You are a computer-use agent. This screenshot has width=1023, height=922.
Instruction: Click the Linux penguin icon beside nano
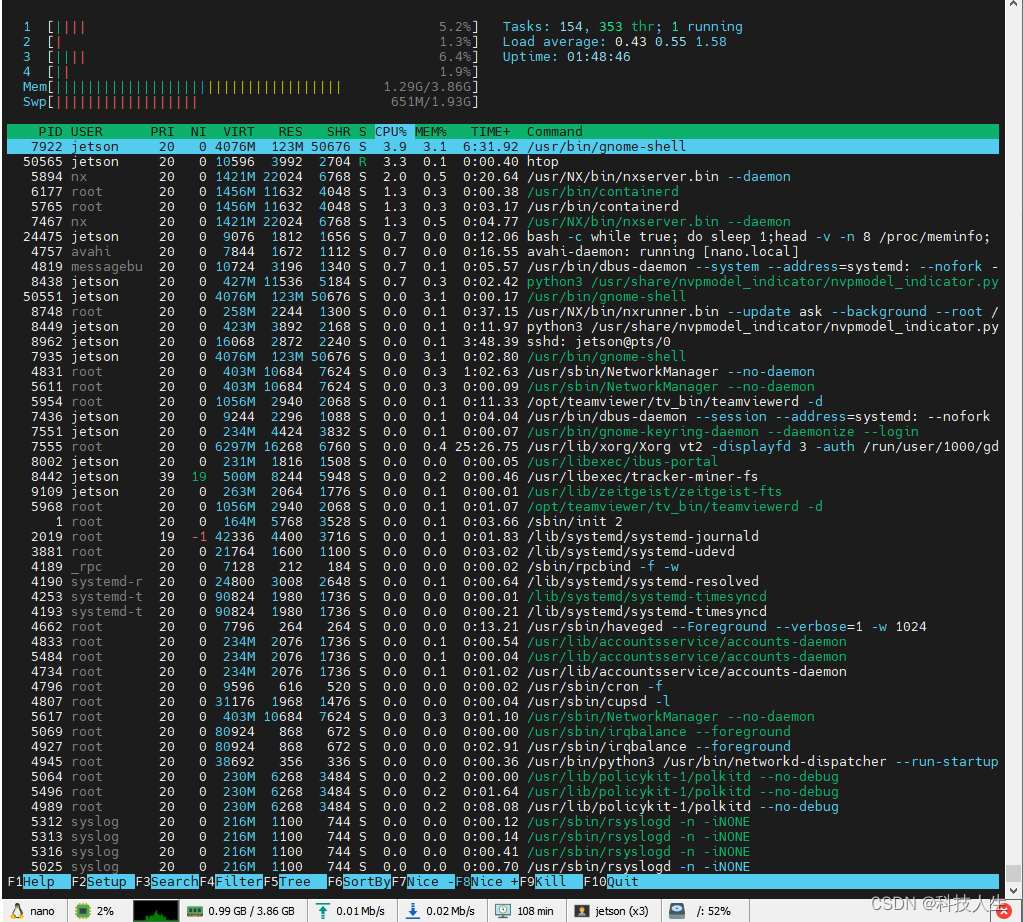click(17, 911)
